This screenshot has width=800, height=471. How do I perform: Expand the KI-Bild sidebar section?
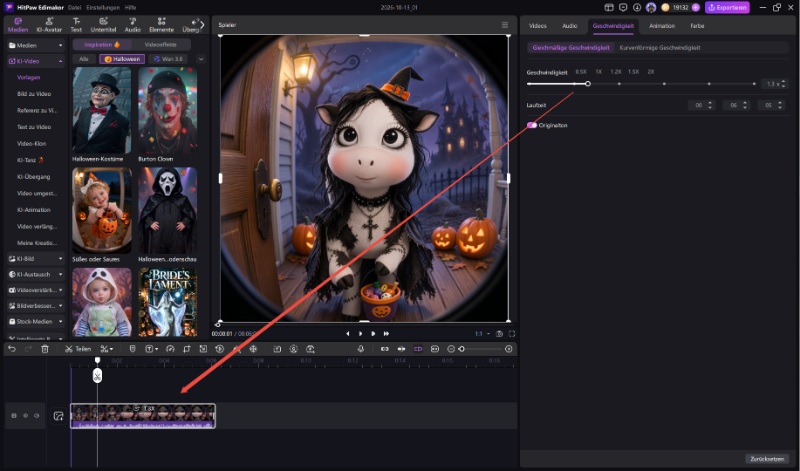coord(36,259)
